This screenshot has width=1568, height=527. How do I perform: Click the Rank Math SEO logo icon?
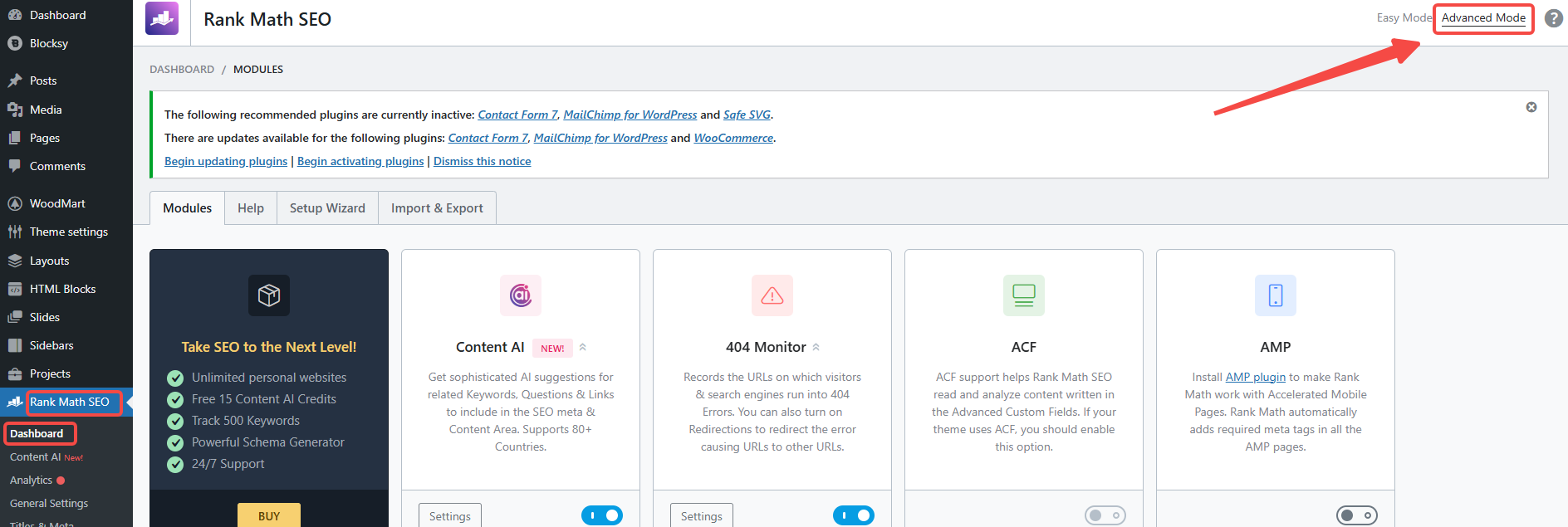162,18
